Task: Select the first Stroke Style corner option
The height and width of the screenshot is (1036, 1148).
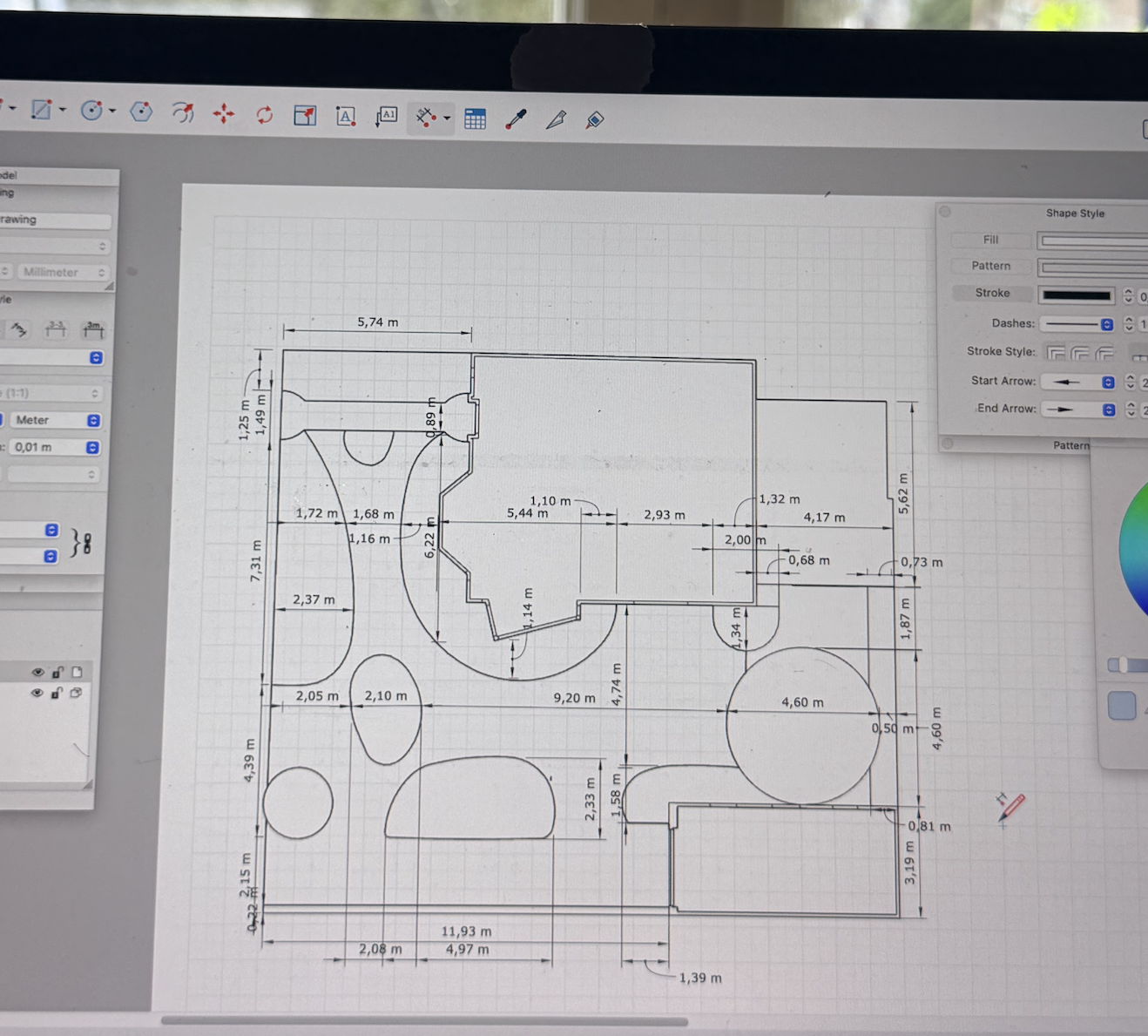Action: (x=1056, y=353)
